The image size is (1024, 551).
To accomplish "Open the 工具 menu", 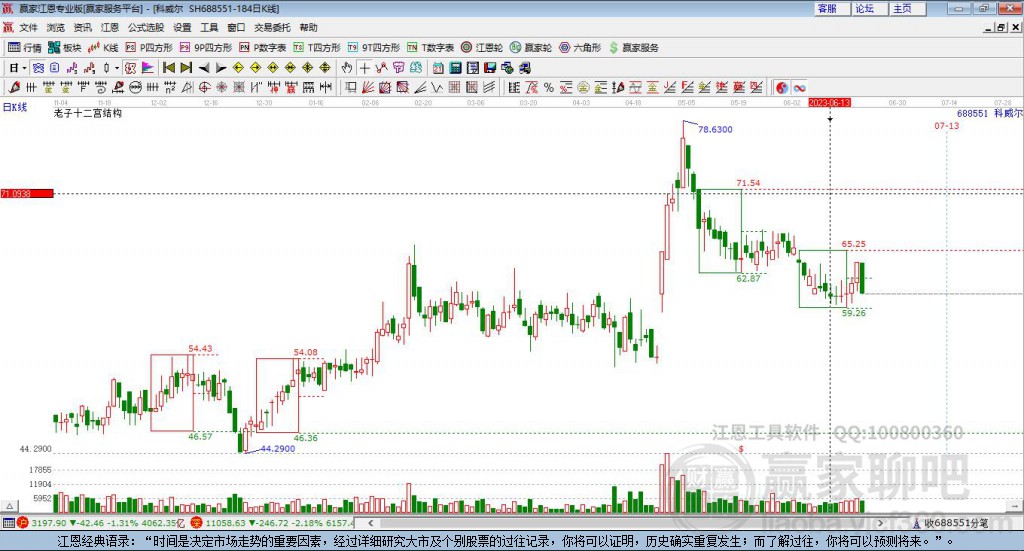I will [x=209, y=27].
